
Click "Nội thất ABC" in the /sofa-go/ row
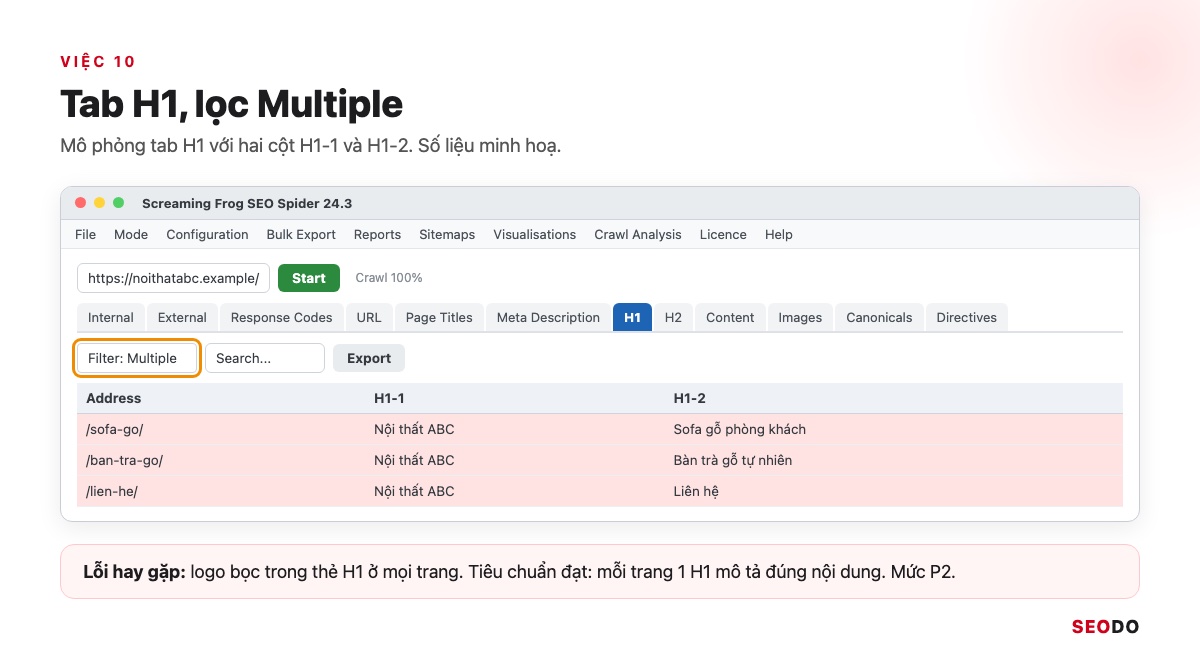click(414, 429)
